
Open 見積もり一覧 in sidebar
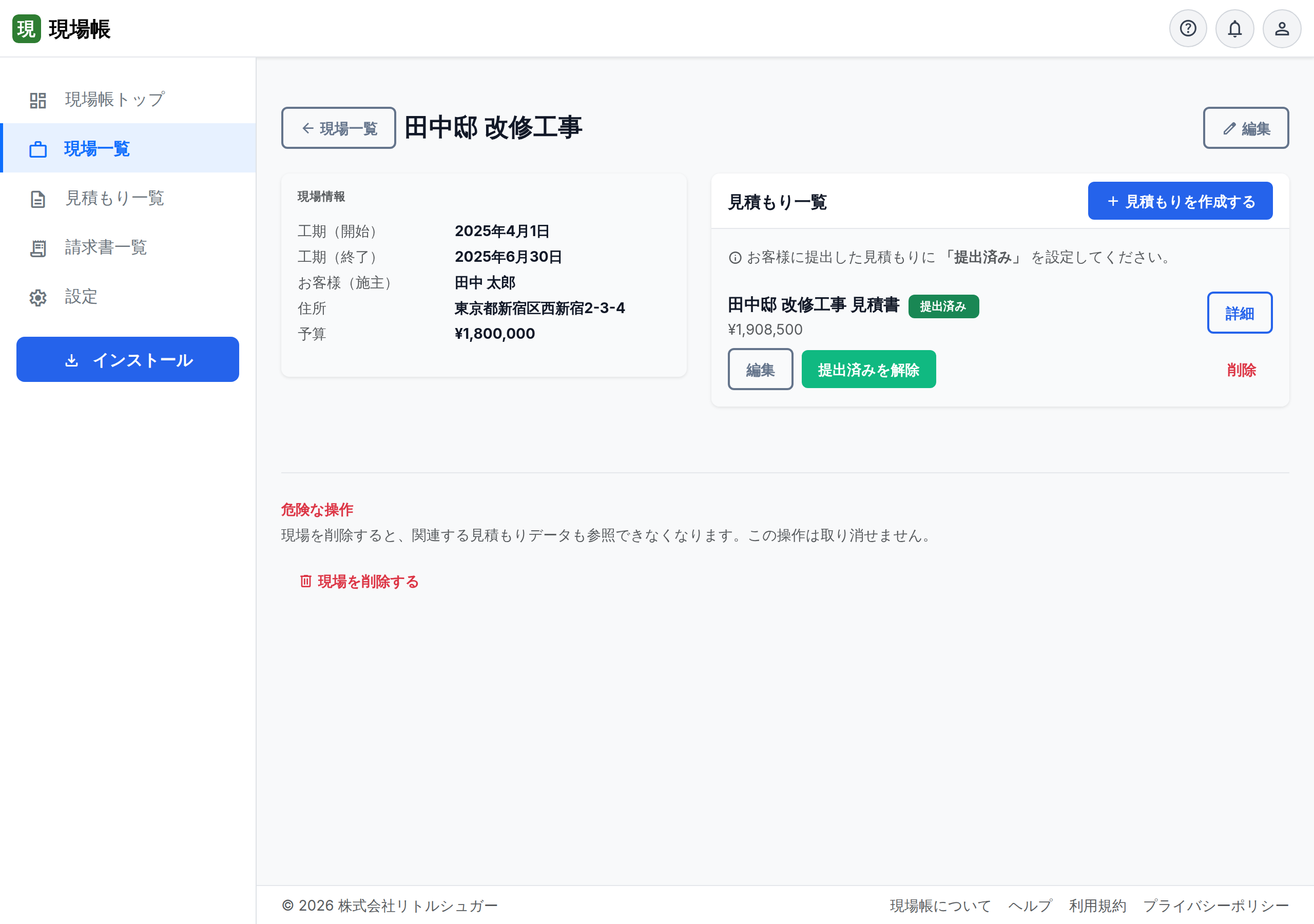(x=128, y=198)
